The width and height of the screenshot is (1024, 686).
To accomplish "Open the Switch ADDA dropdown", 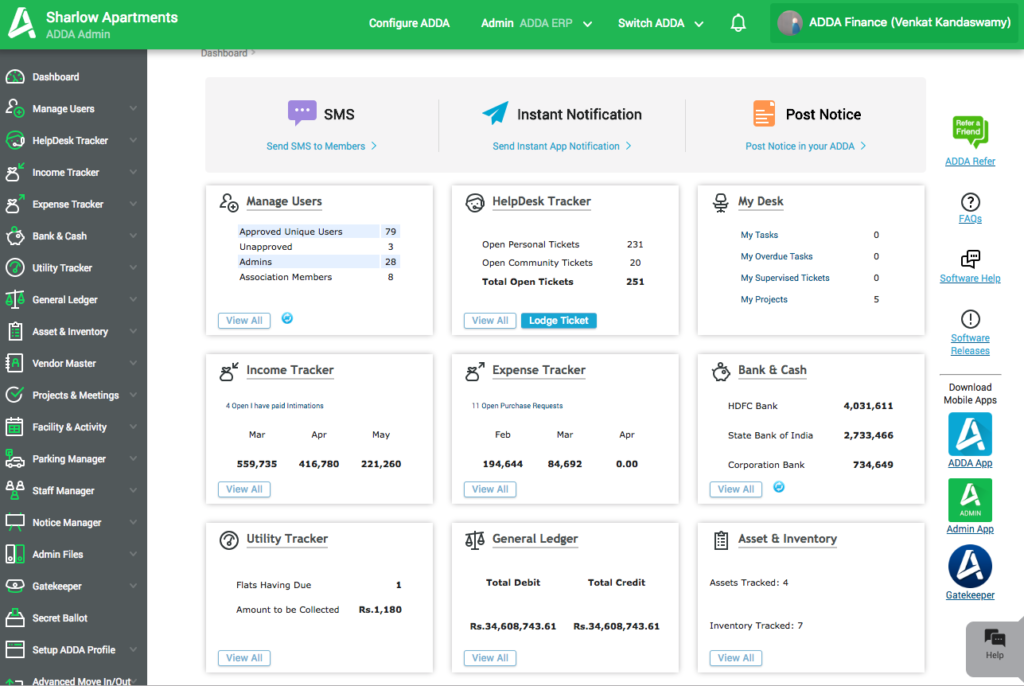I will coord(660,24).
